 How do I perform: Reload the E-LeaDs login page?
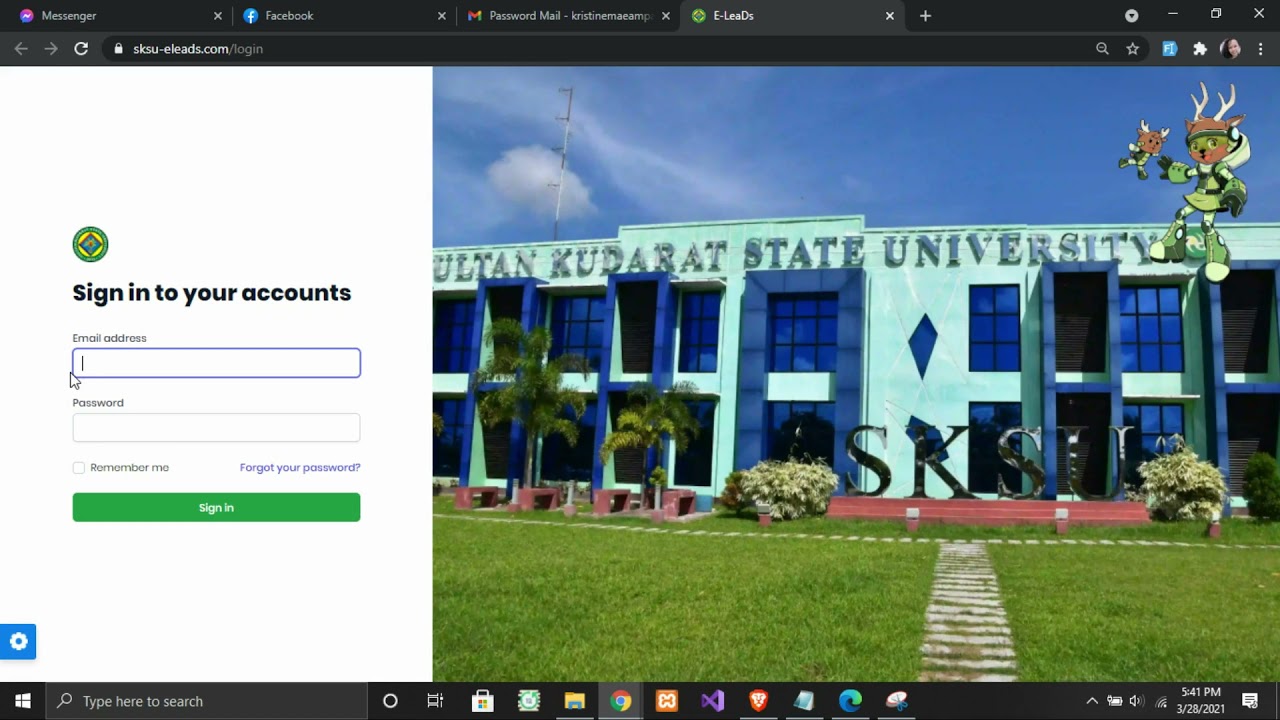click(81, 48)
